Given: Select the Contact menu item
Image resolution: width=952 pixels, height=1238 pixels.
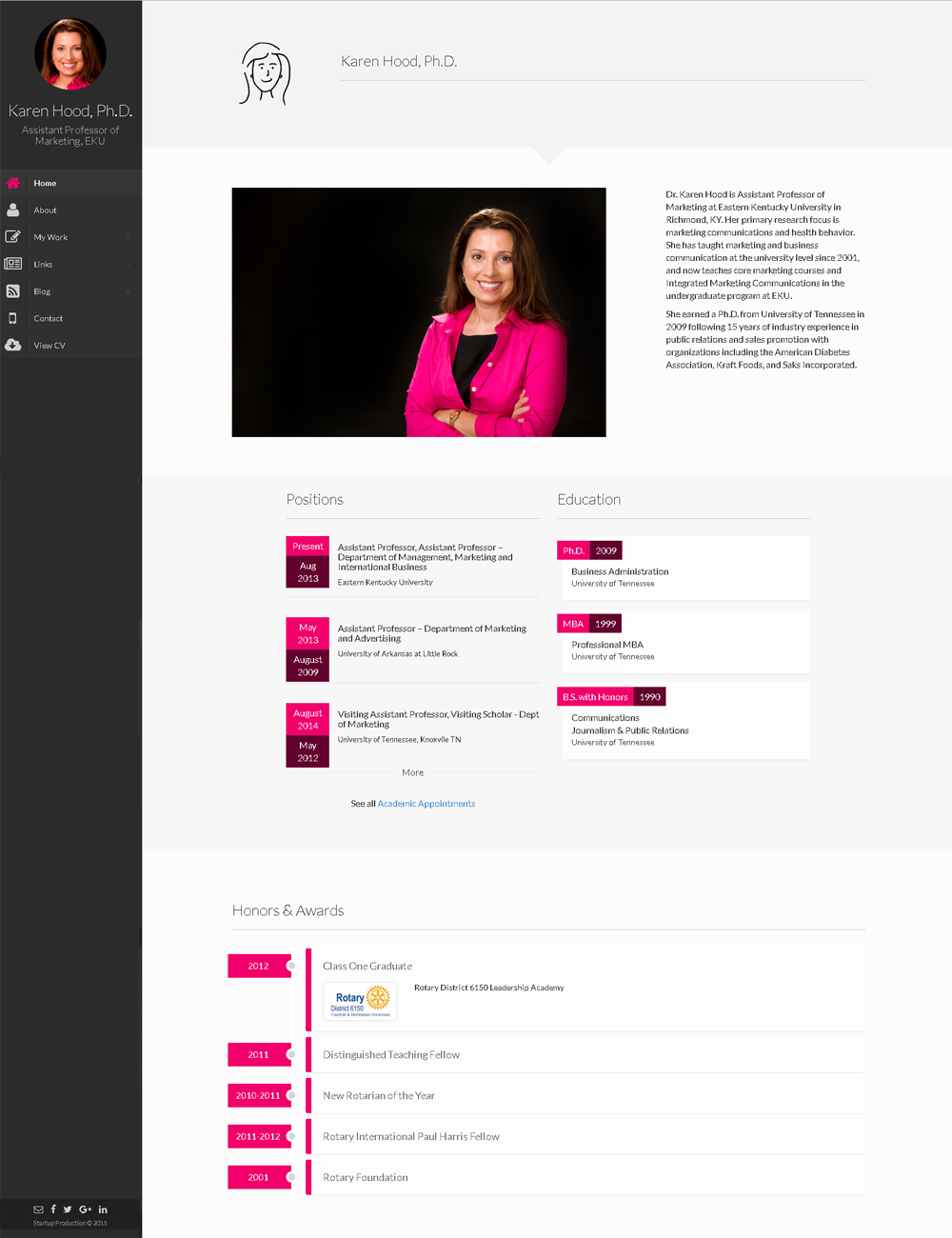Looking at the screenshot, I should 48,319.
